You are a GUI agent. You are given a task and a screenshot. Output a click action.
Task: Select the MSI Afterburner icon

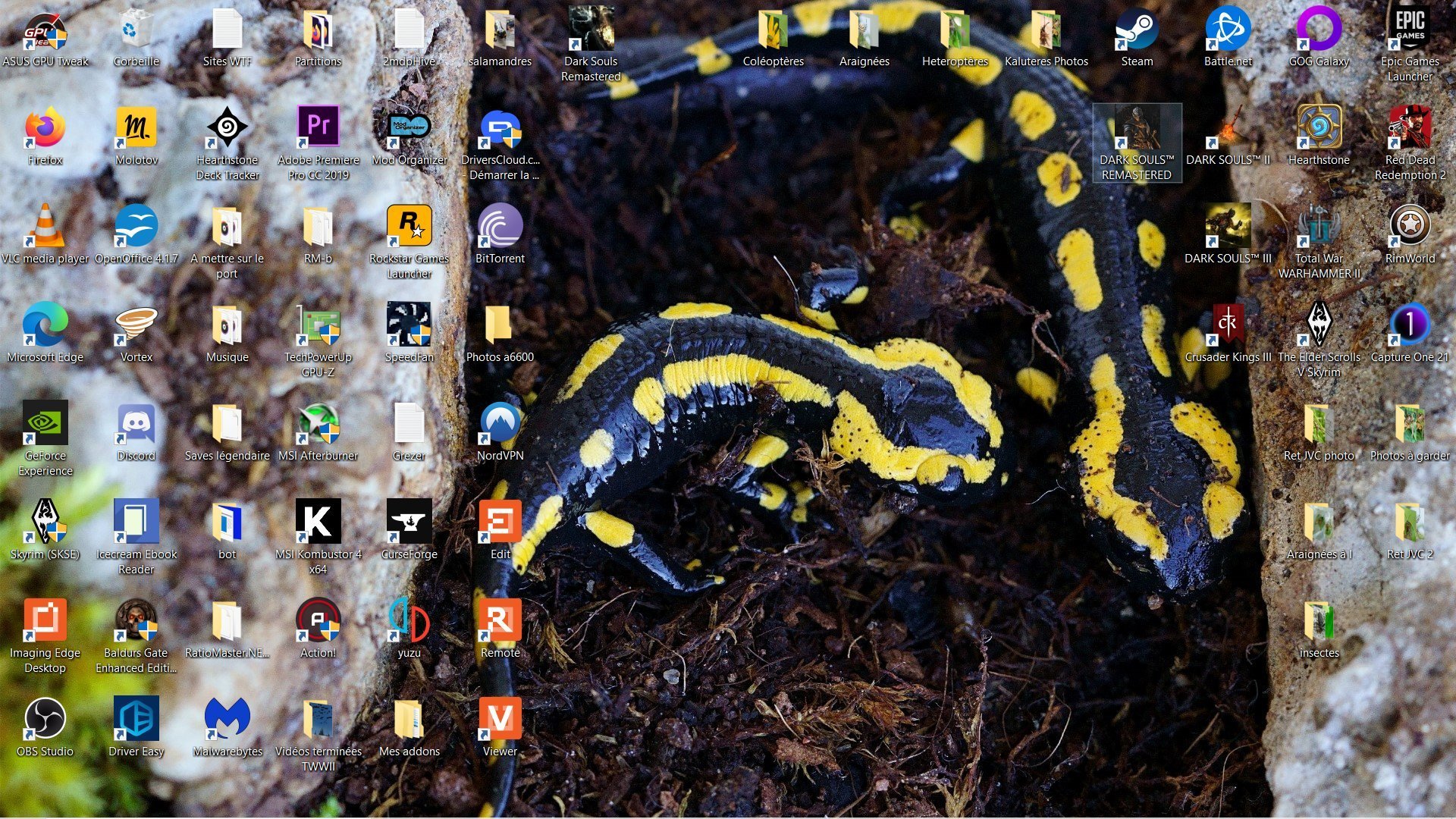[318, 423]
